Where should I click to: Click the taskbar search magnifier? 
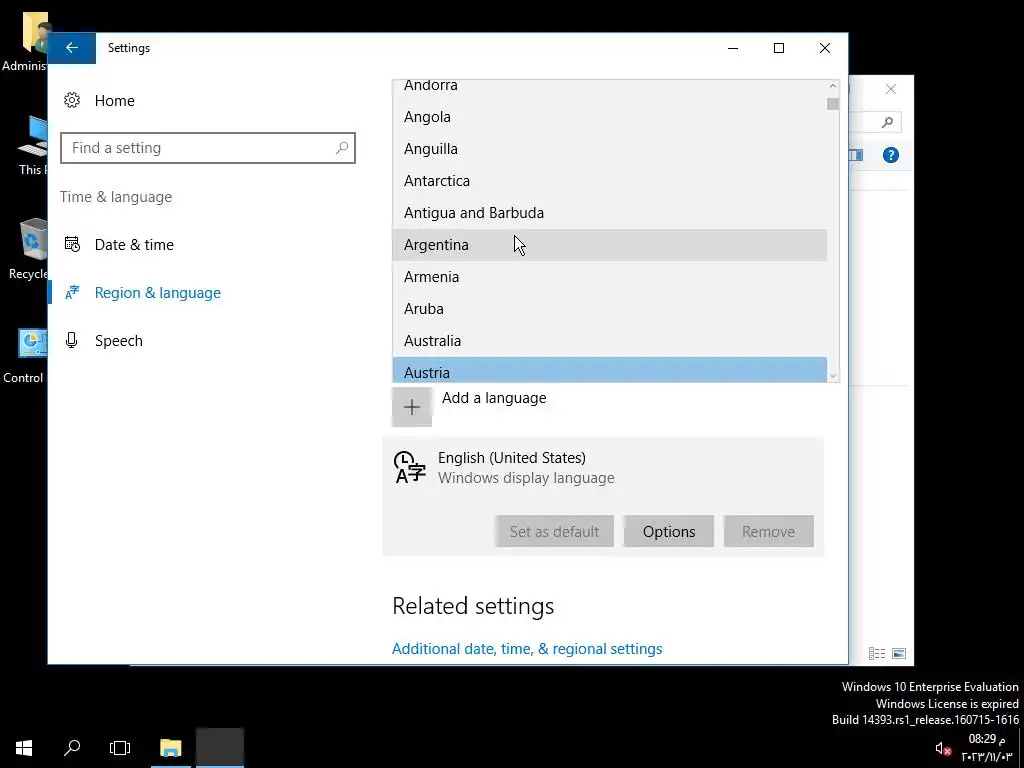coord(72,748)
